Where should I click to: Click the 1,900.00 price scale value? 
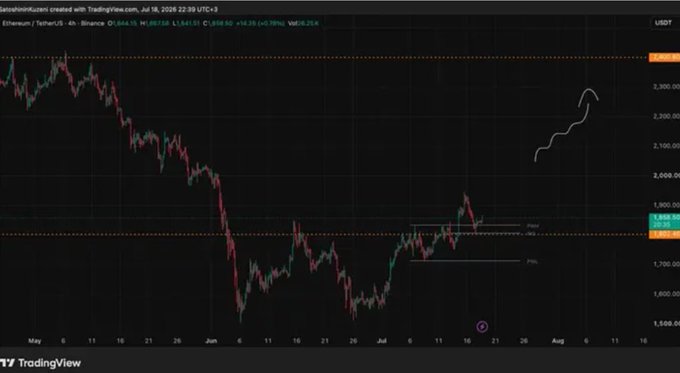666,205
